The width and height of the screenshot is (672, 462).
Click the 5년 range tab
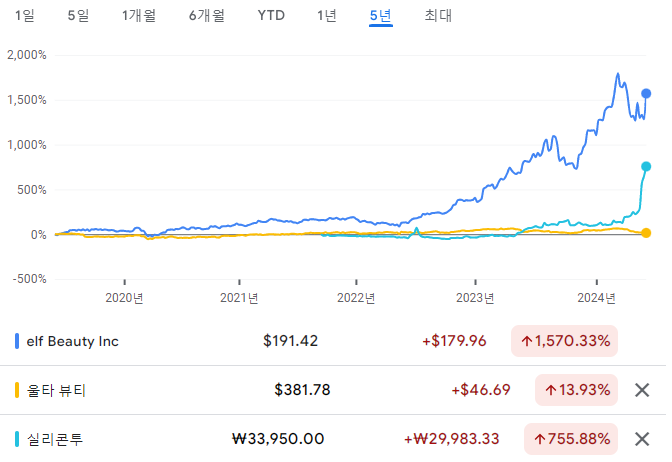pos(380,15)
